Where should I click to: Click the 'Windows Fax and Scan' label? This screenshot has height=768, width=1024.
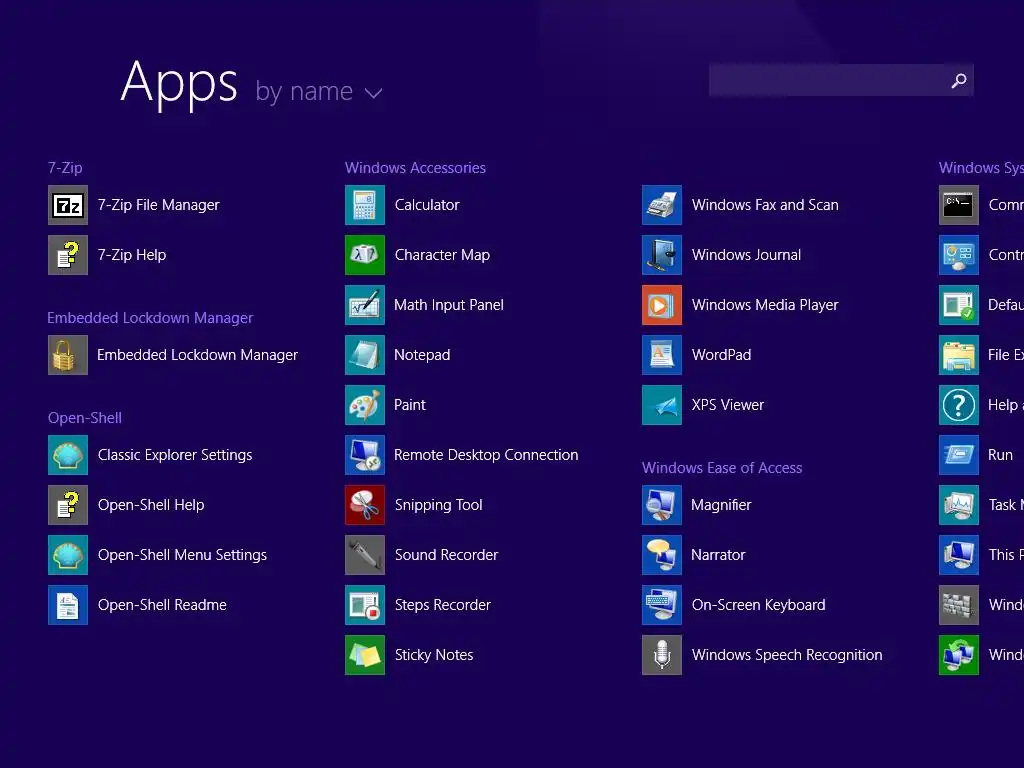[x=765, y=205]
